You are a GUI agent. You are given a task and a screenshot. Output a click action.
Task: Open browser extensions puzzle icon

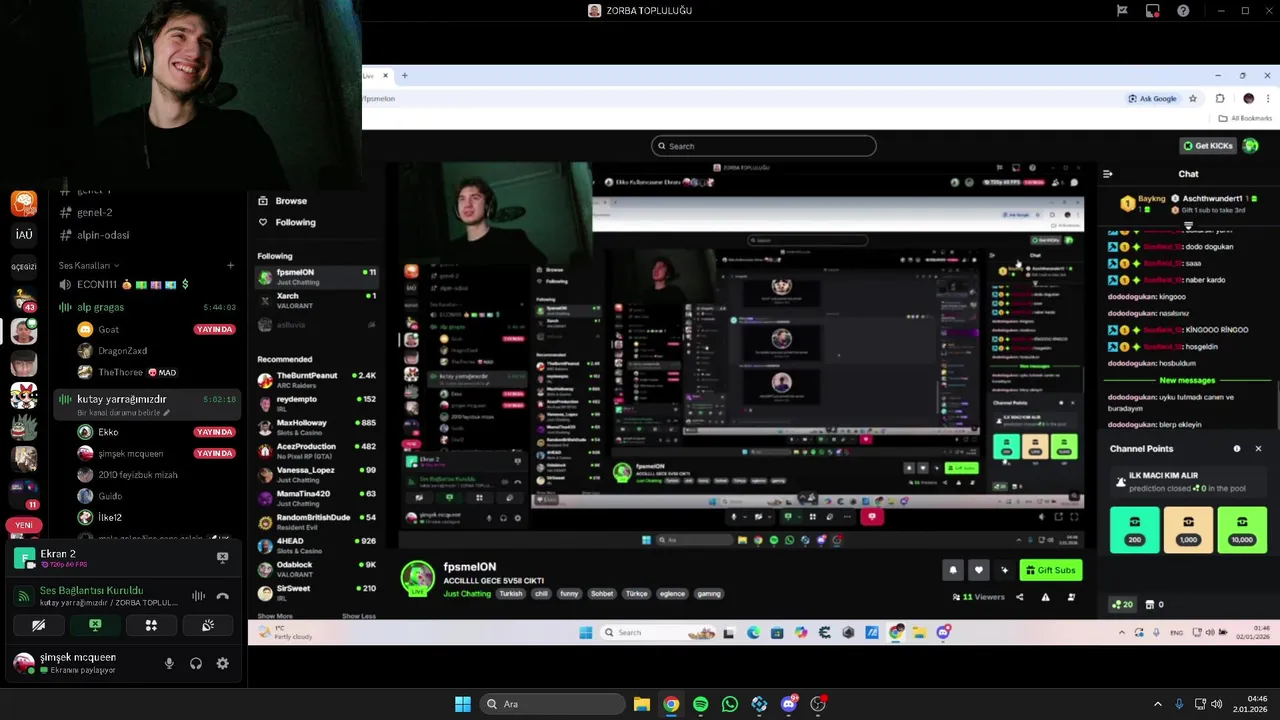tap(1220, 99)
